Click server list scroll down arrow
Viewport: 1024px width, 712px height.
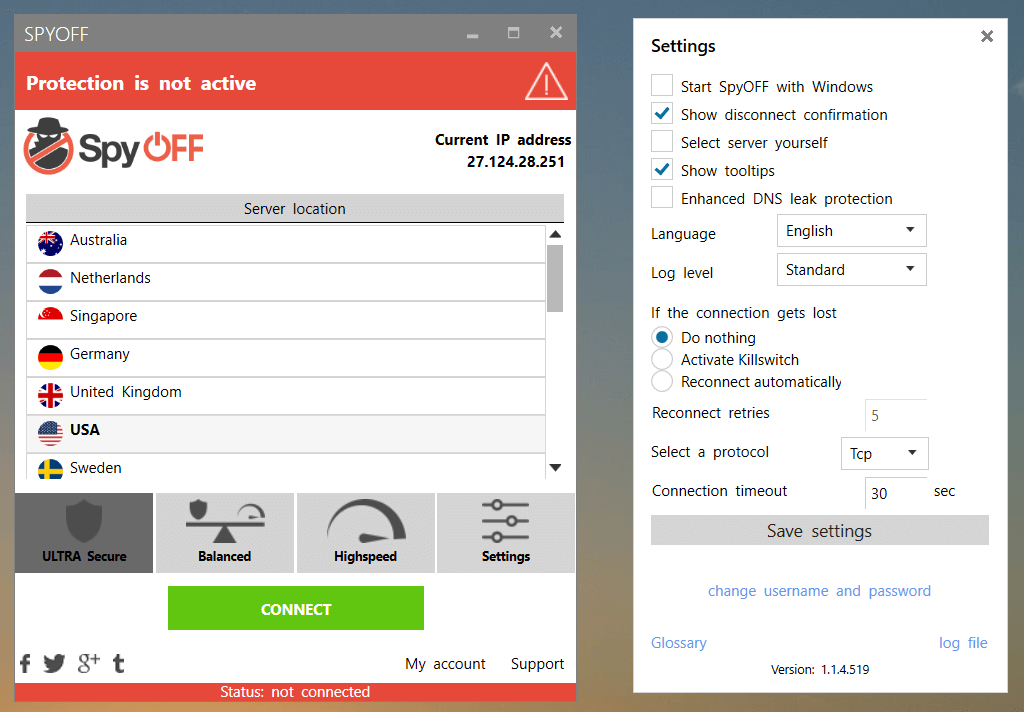coord(555,467)
